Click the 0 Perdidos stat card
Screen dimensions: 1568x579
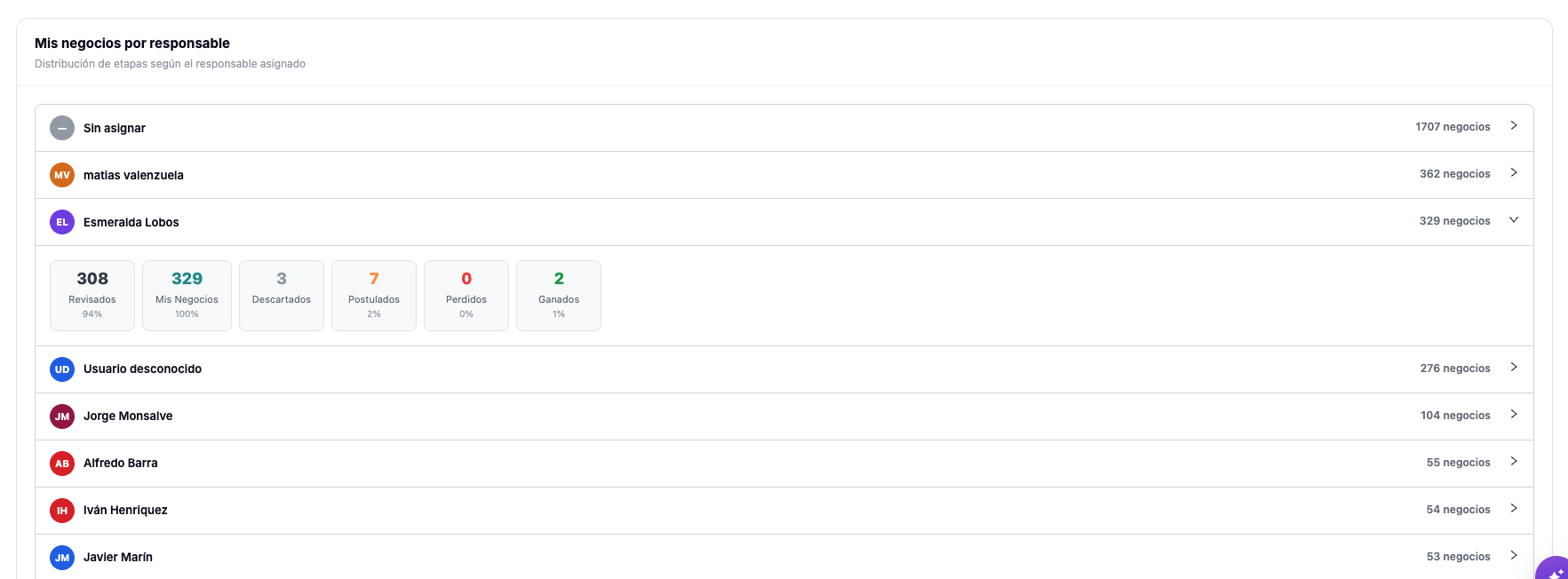click(466, 296)
